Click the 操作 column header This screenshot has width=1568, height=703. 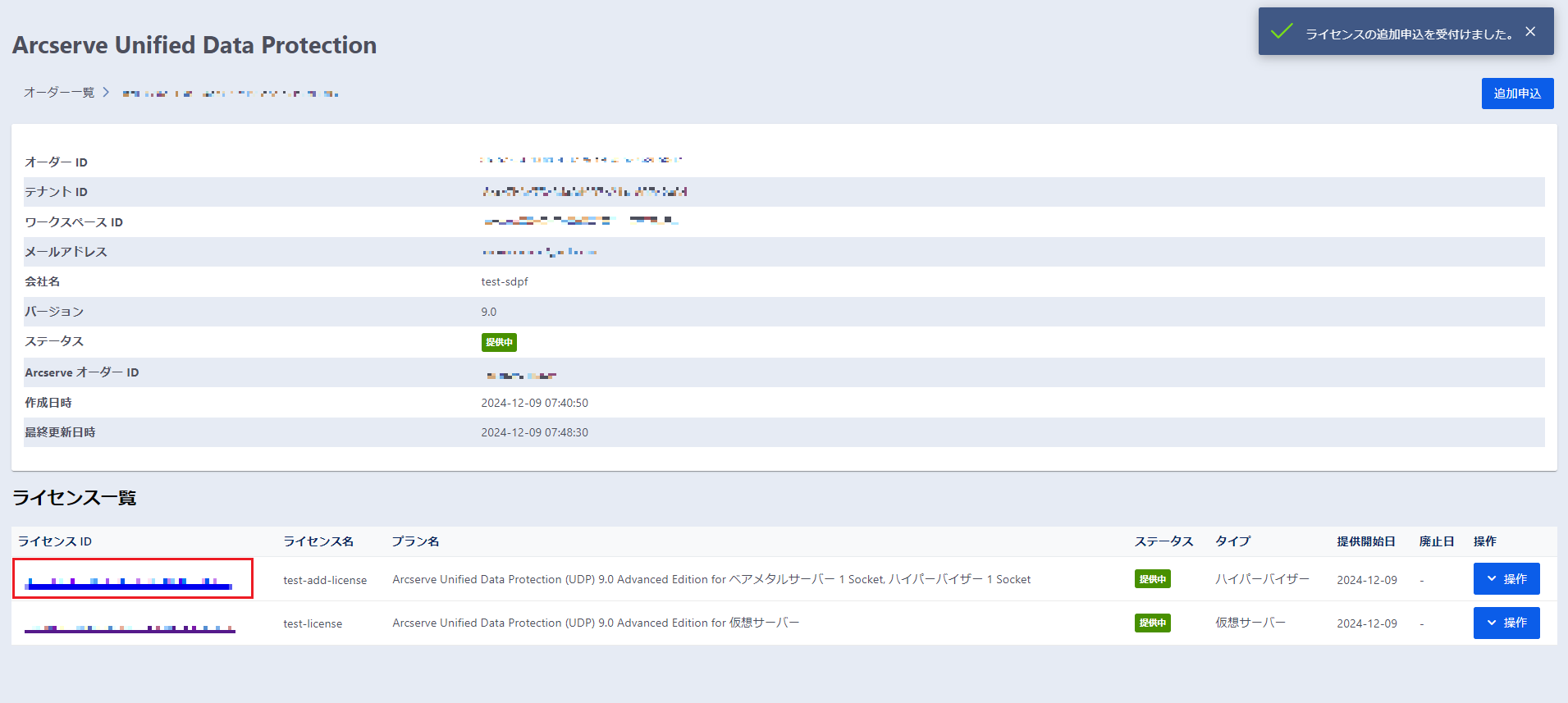(1485, 541)
